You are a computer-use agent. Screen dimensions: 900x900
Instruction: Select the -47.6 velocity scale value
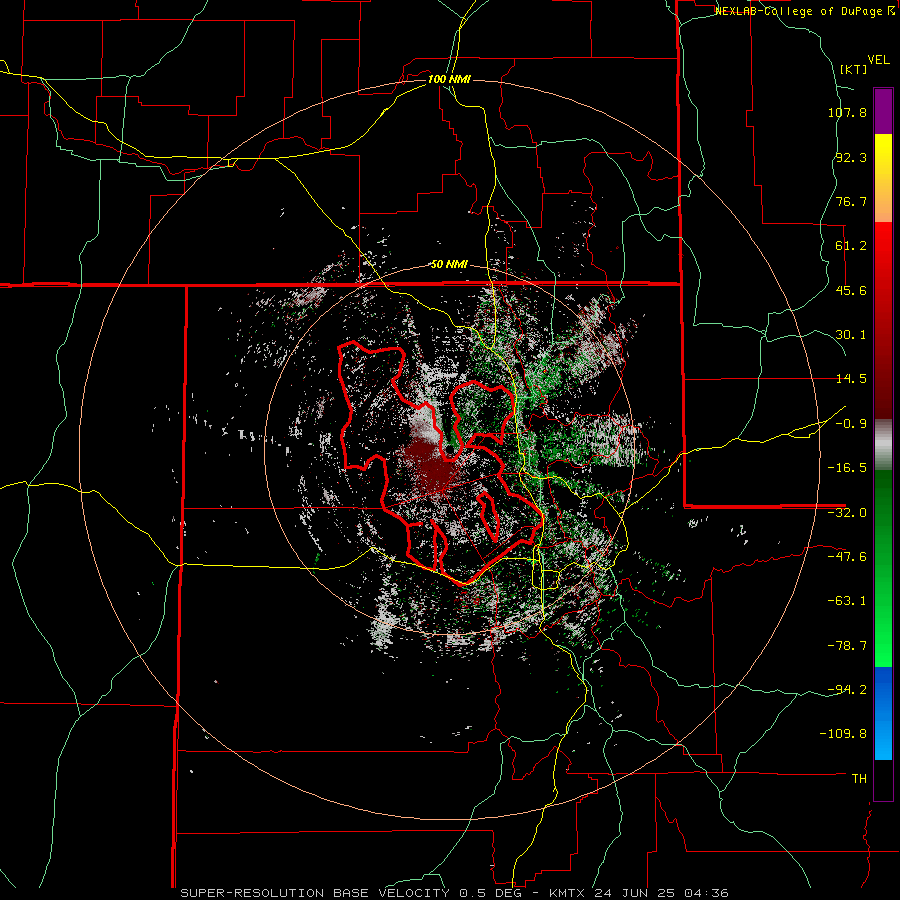[848, 557]
